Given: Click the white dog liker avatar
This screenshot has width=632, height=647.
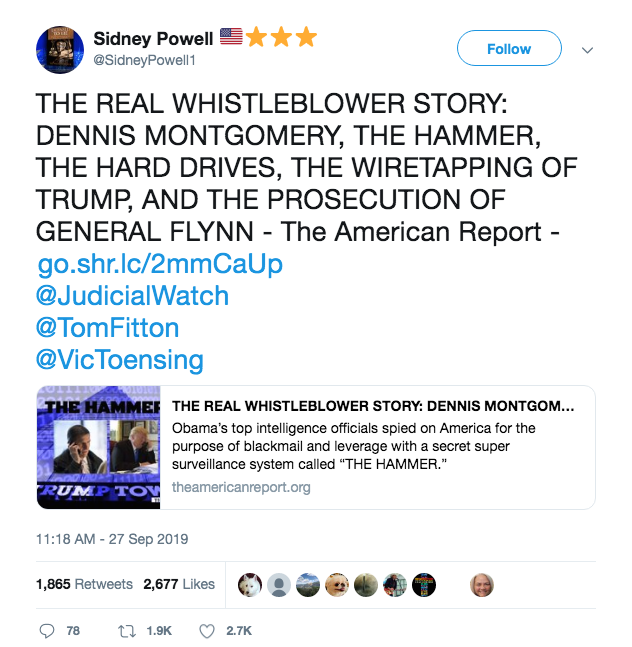Looking at the screenshot, I should (x=250, y=585).
